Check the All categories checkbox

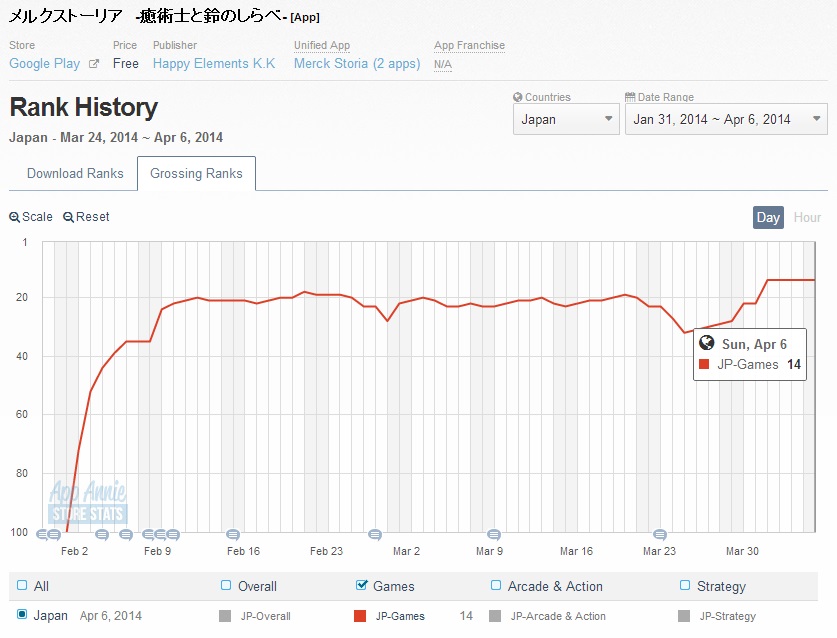point(22,586)
